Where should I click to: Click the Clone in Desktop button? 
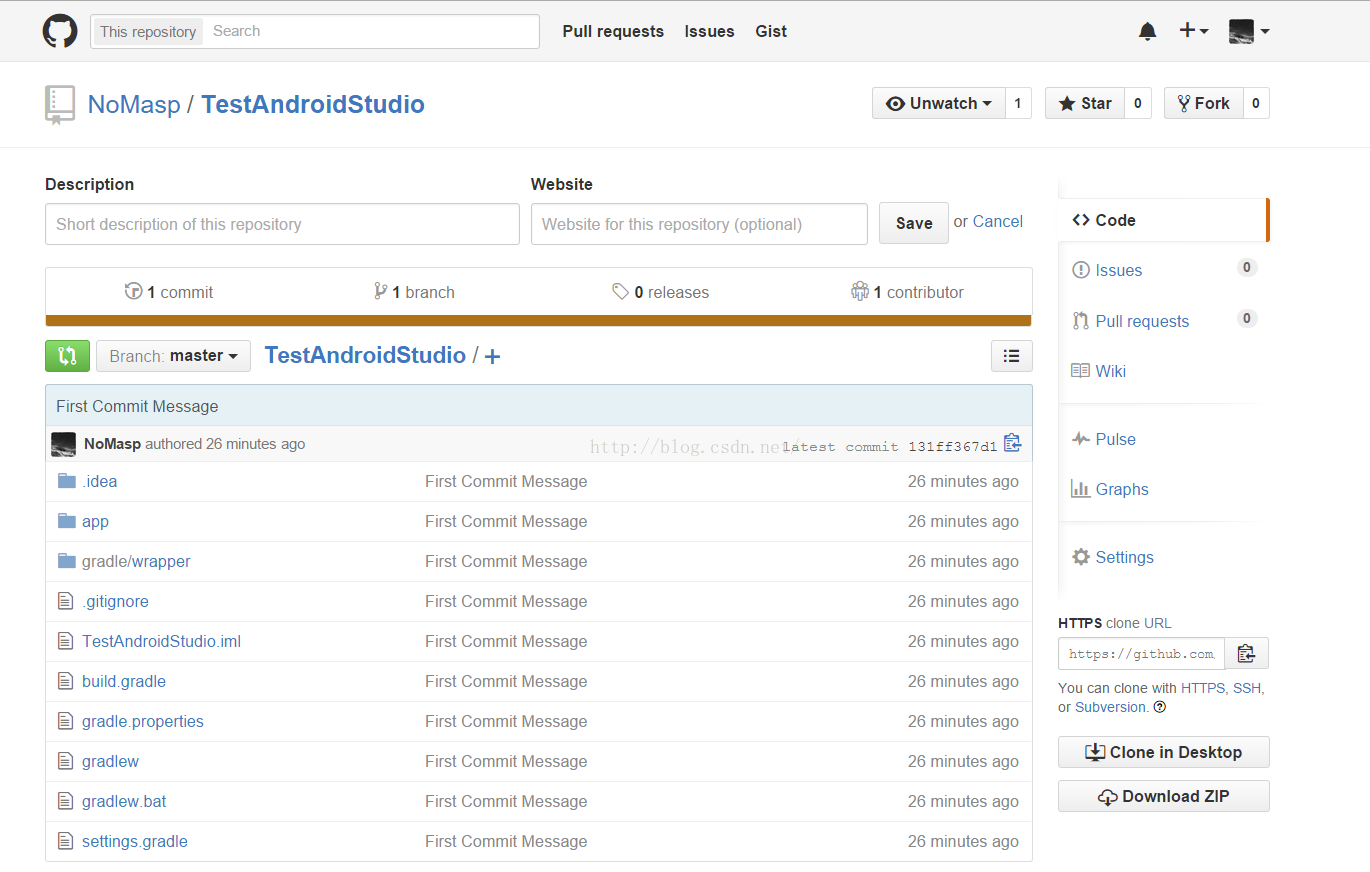(x=1164, y=752)
